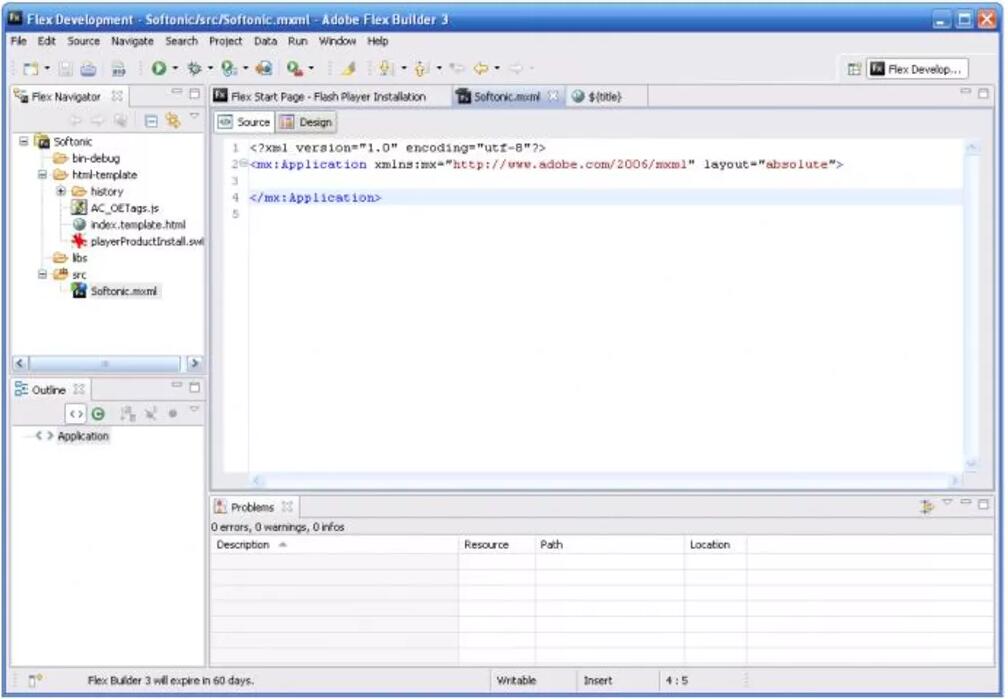Toggle Link with Editor in Flex Navigator

pyautogui.click(x=172, y=120)
